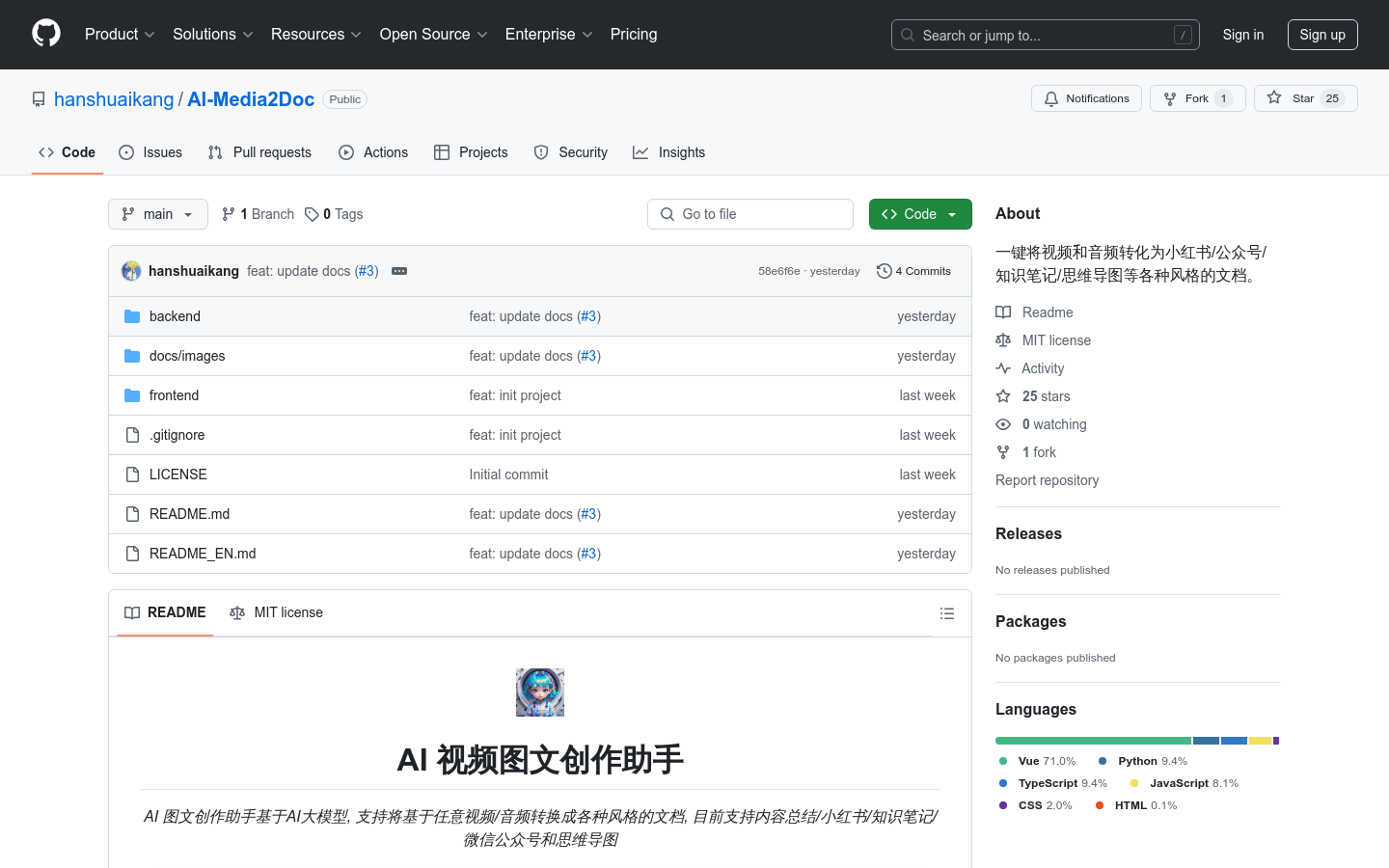Open the hanshuaikang owner link
Image resolution: width=1389 pixels, height=868 pixels.
(114, 99)
